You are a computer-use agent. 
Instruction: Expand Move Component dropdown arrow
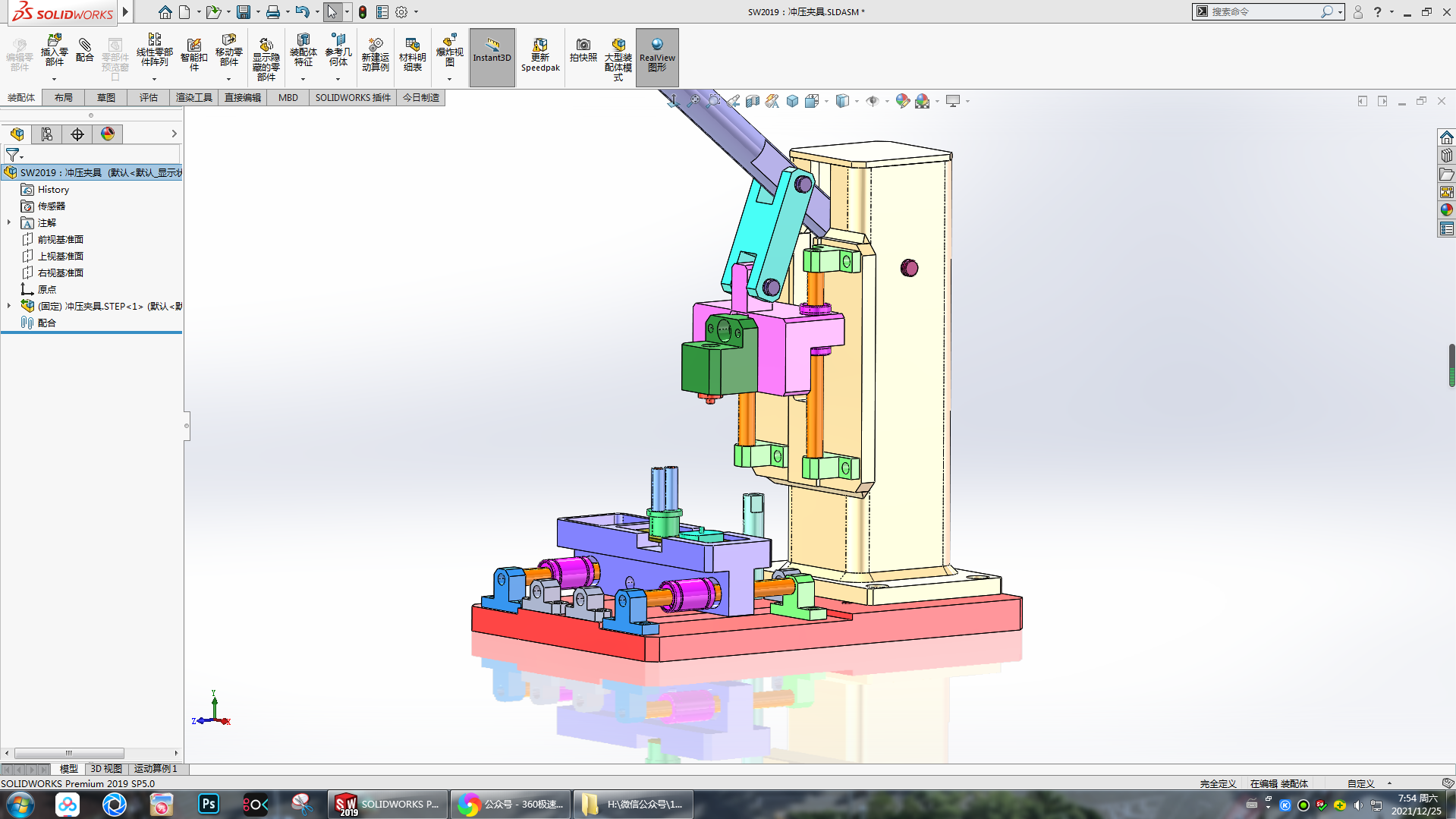tap(228, 79)
